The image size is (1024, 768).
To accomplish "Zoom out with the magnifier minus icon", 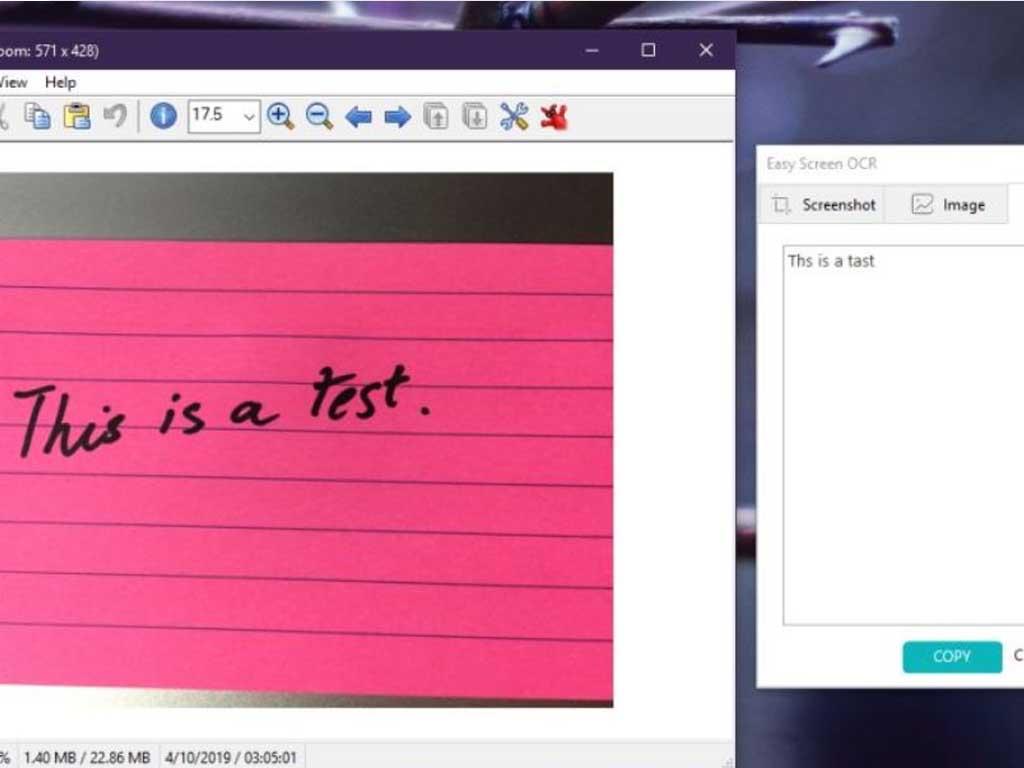I will pyautogui.click(x=319, y=116).
